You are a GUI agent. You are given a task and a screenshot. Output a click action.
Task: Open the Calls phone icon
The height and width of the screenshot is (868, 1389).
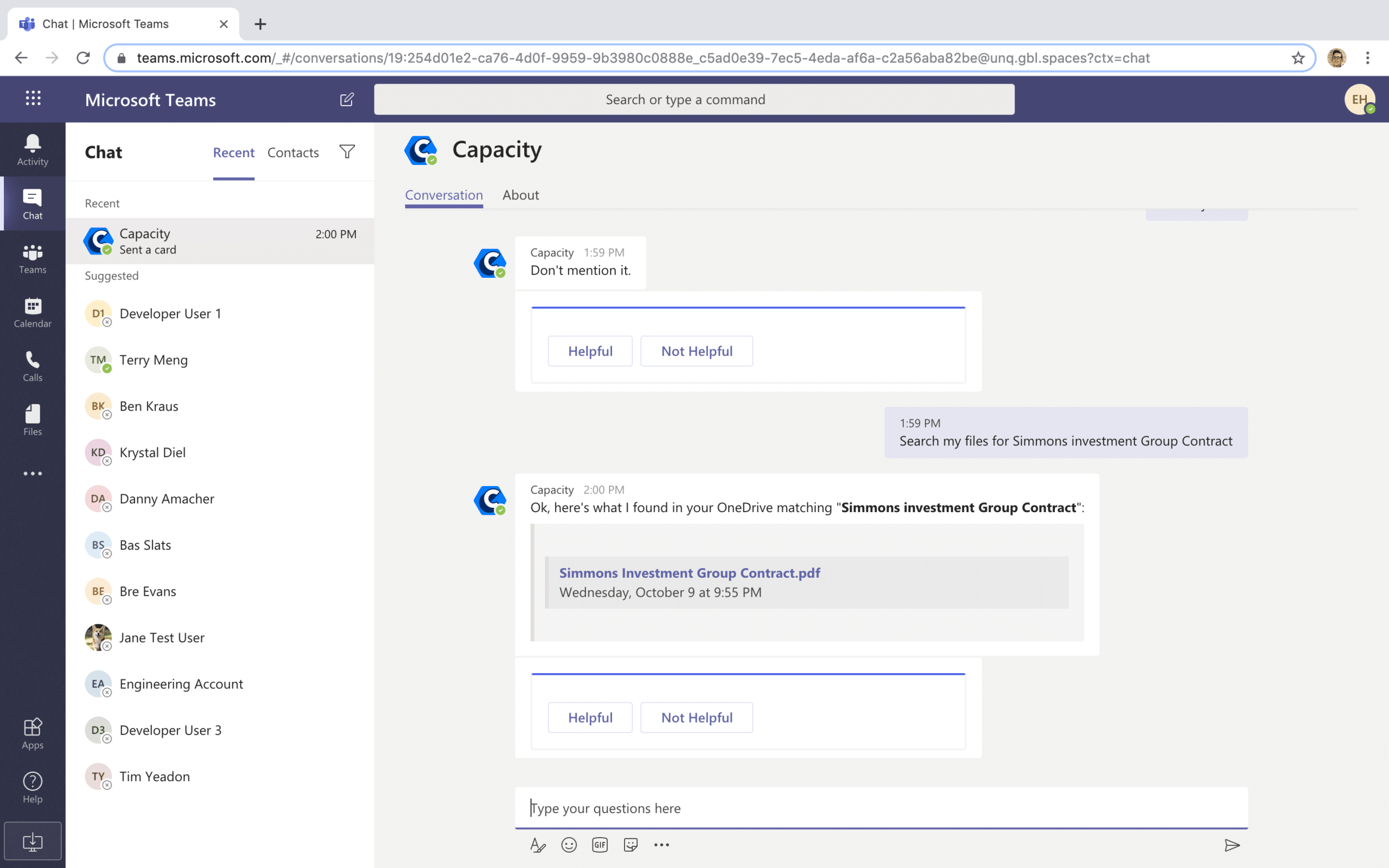point(32,366)
